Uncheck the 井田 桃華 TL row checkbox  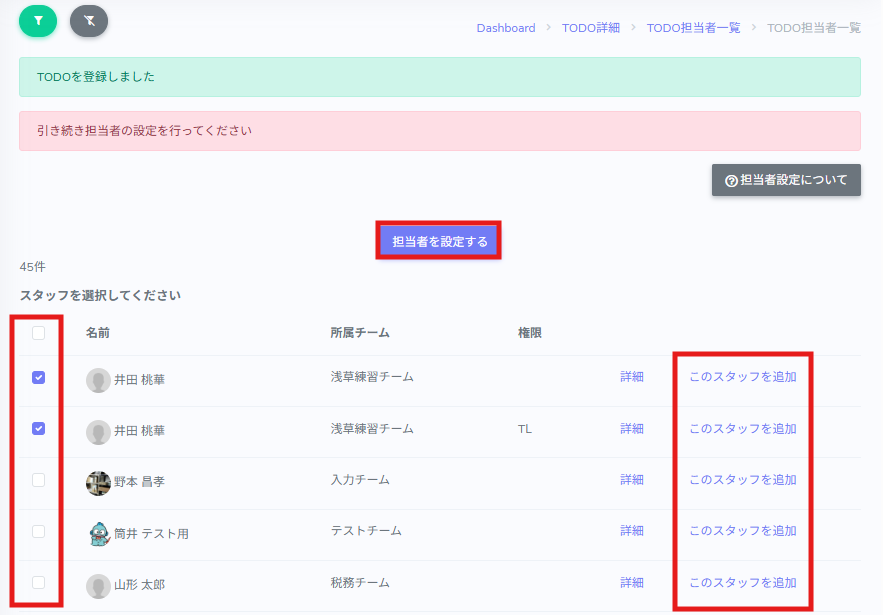(x=38, y=429)
